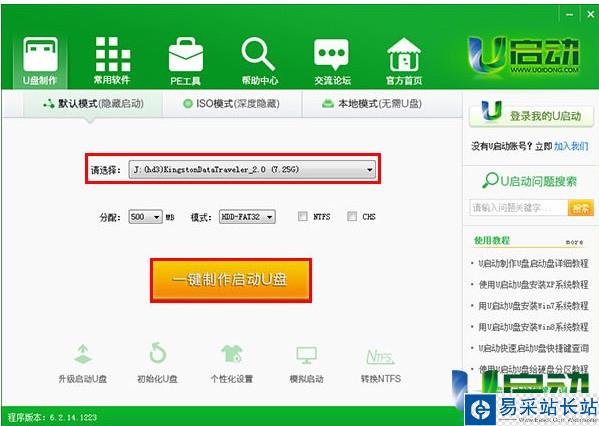Close the U启动 window
The width and height of the screenshot is (599, 426).
click(x=591, y=15)
